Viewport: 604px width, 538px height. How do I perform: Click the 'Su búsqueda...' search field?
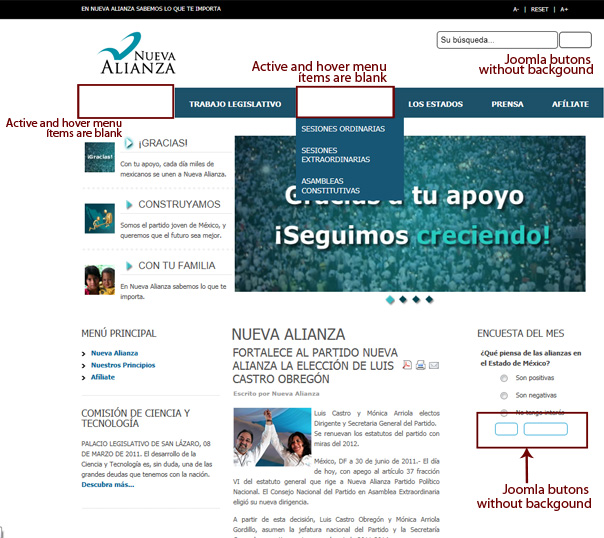coord(497,40)
